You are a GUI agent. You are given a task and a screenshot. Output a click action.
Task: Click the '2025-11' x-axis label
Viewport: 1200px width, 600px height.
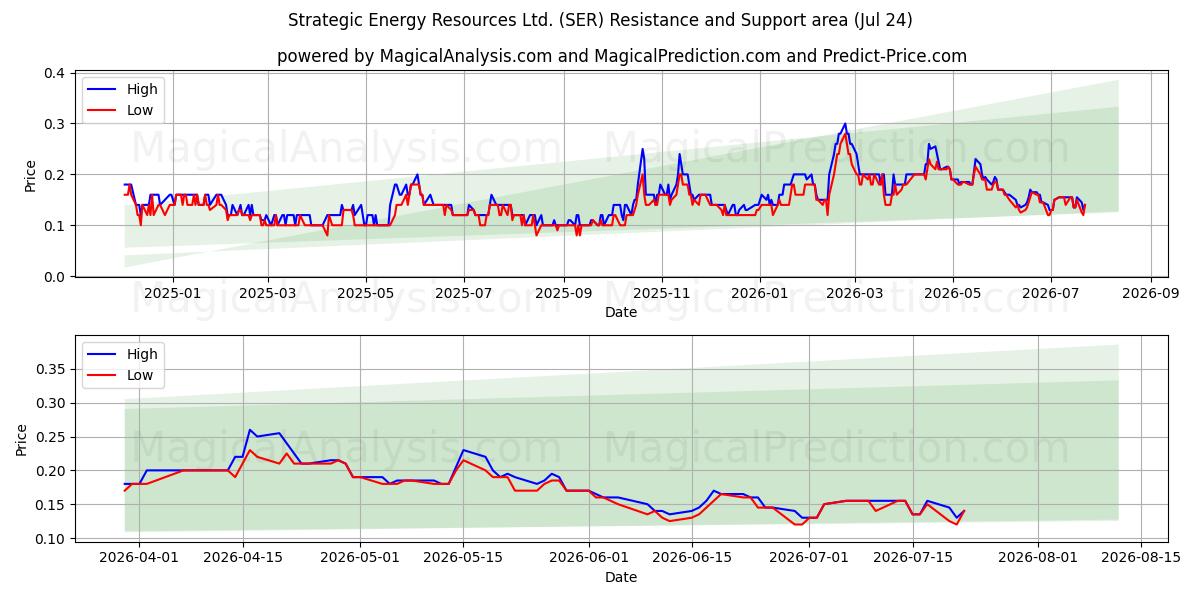click(661, 295)
